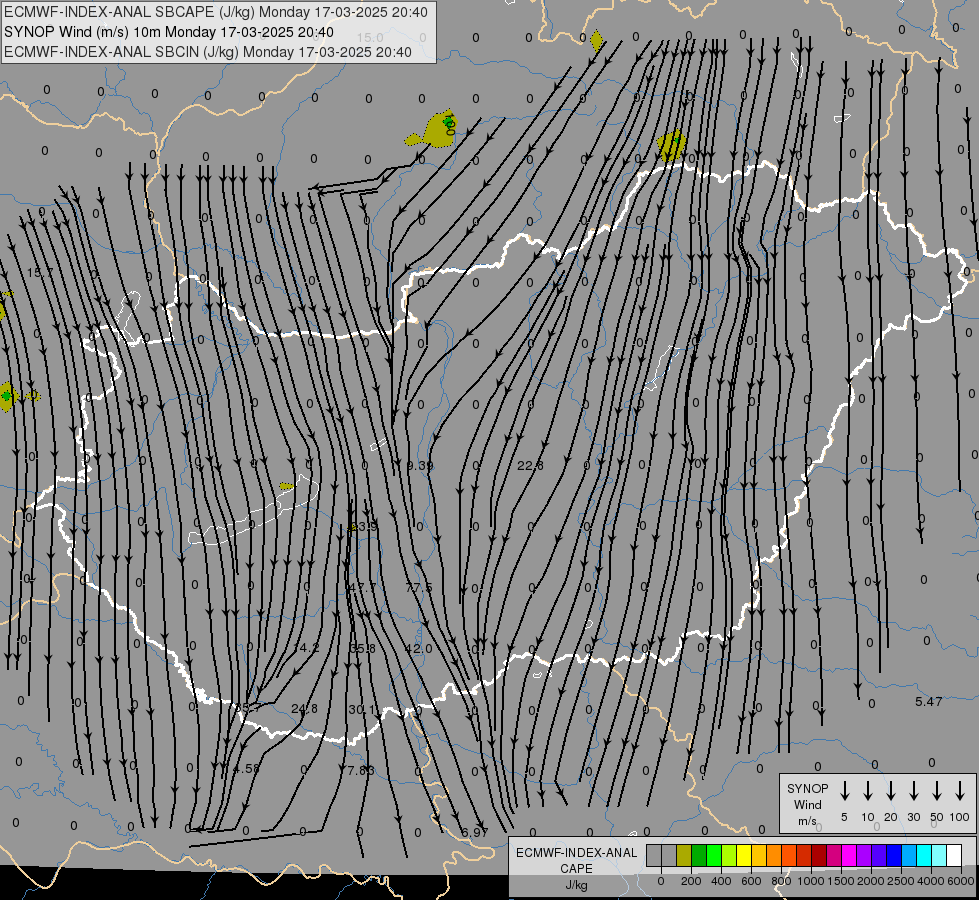Click the 15.7 value at map's left edge

point(40,272)
